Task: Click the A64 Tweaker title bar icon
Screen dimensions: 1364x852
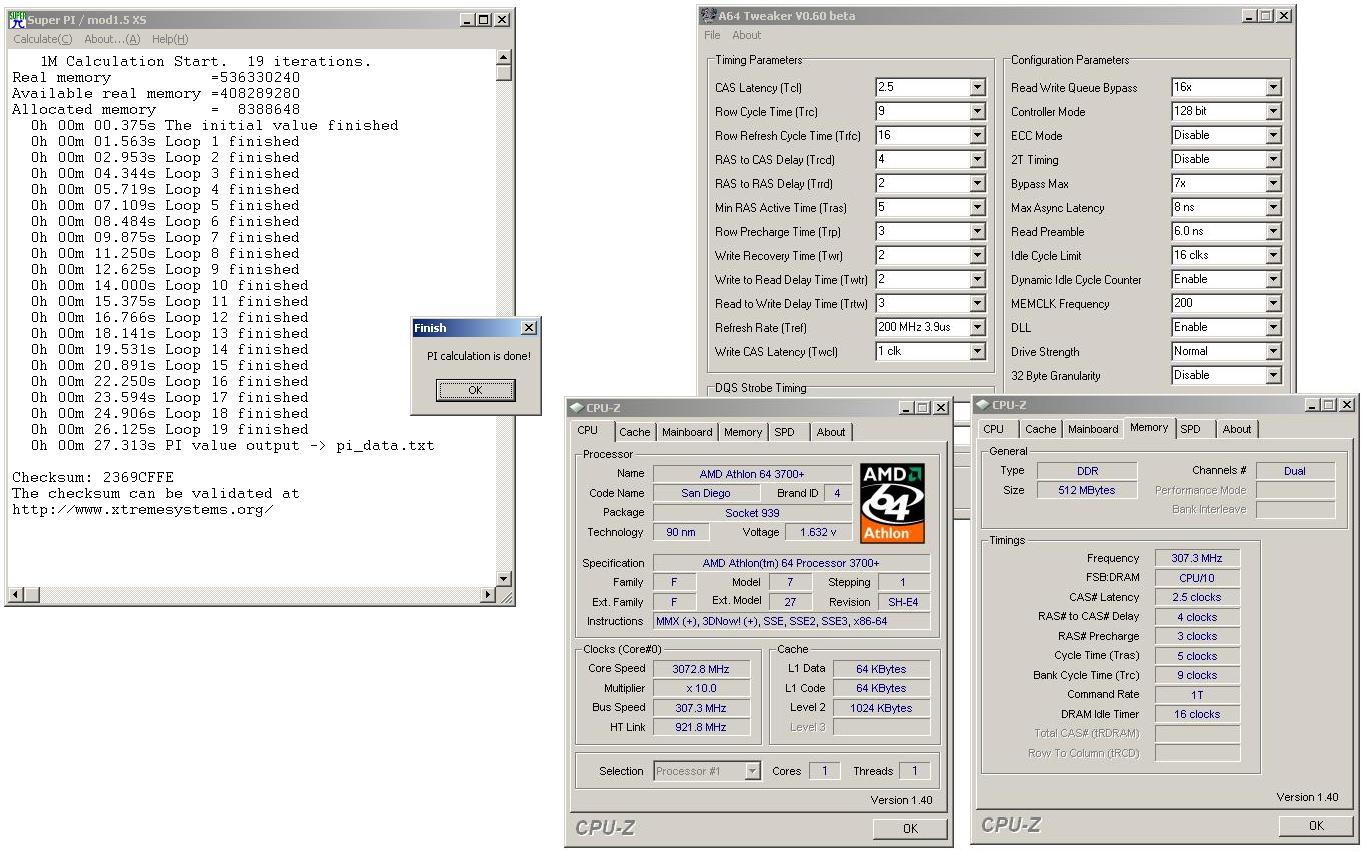Action: [x=708, y=15]
